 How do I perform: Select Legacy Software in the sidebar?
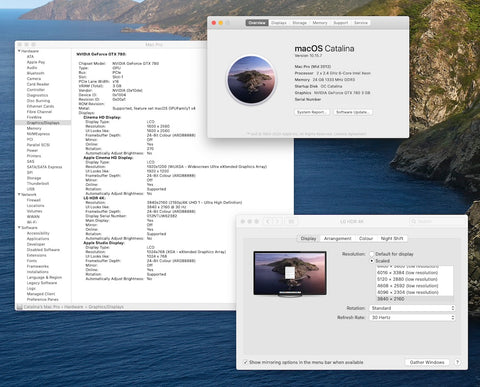tap(42, 283)
